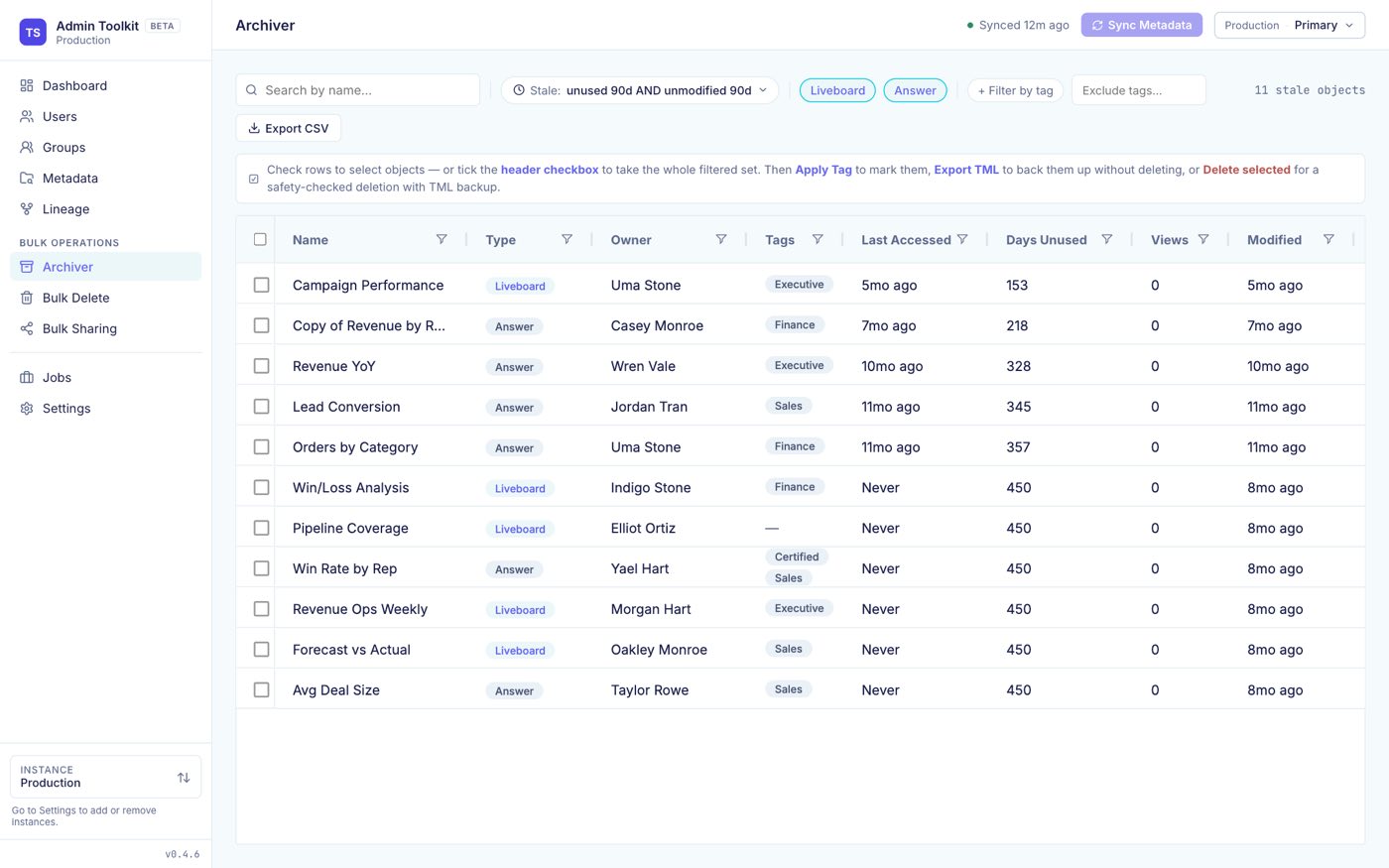The width and height of the screenshot is (1389, 868).
Task: Navigate to Groups
Action: pos(105,147)
